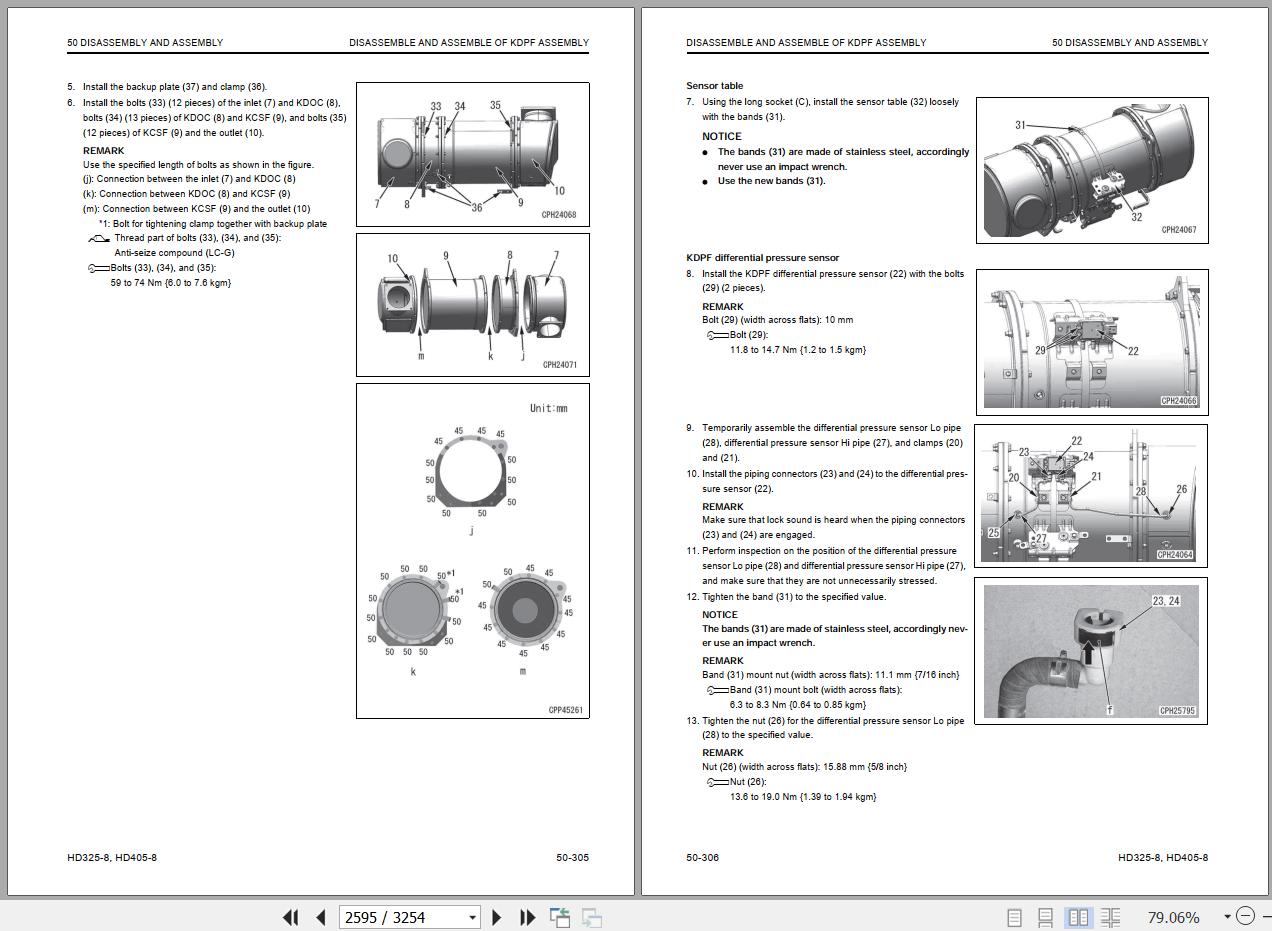Screen dimensions: 1272x931
Task: Go to the next page
Action: pyautogui.click(x=497, y=917)
